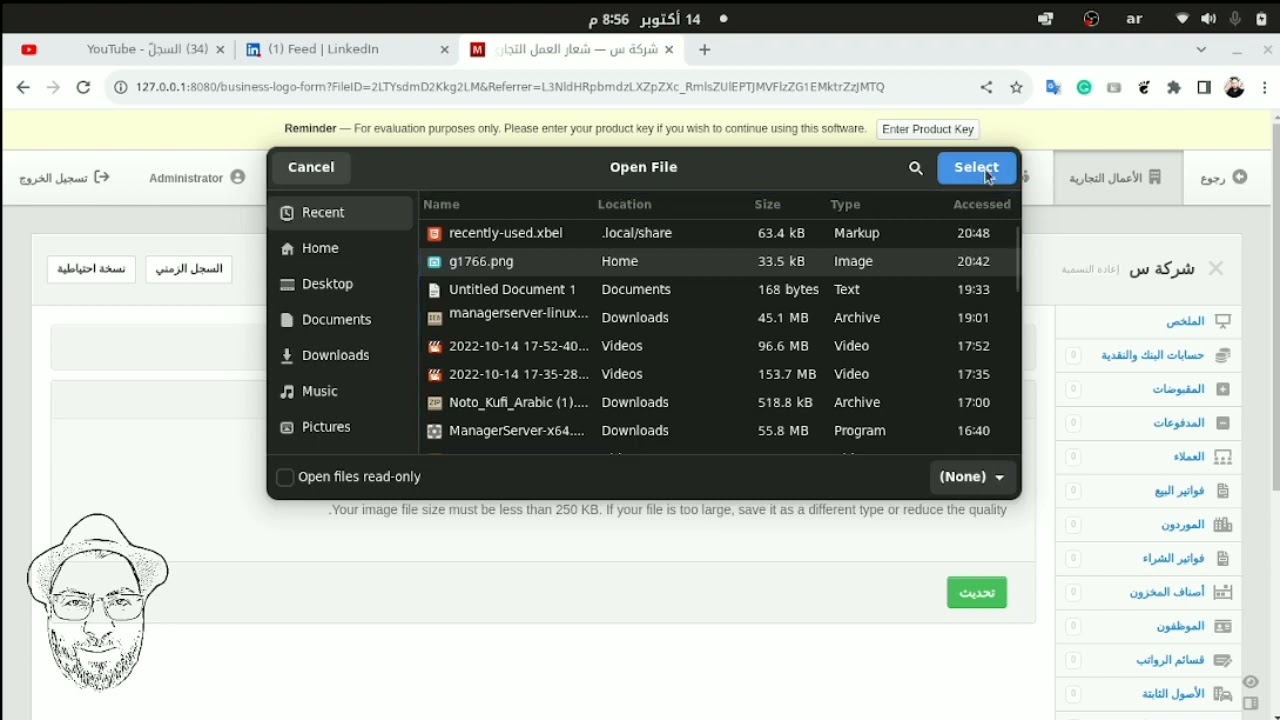Switch to LinkedIn Feed browser tab
The height and width of the screenshot is (720, 1280).
(x=345, y=49)
